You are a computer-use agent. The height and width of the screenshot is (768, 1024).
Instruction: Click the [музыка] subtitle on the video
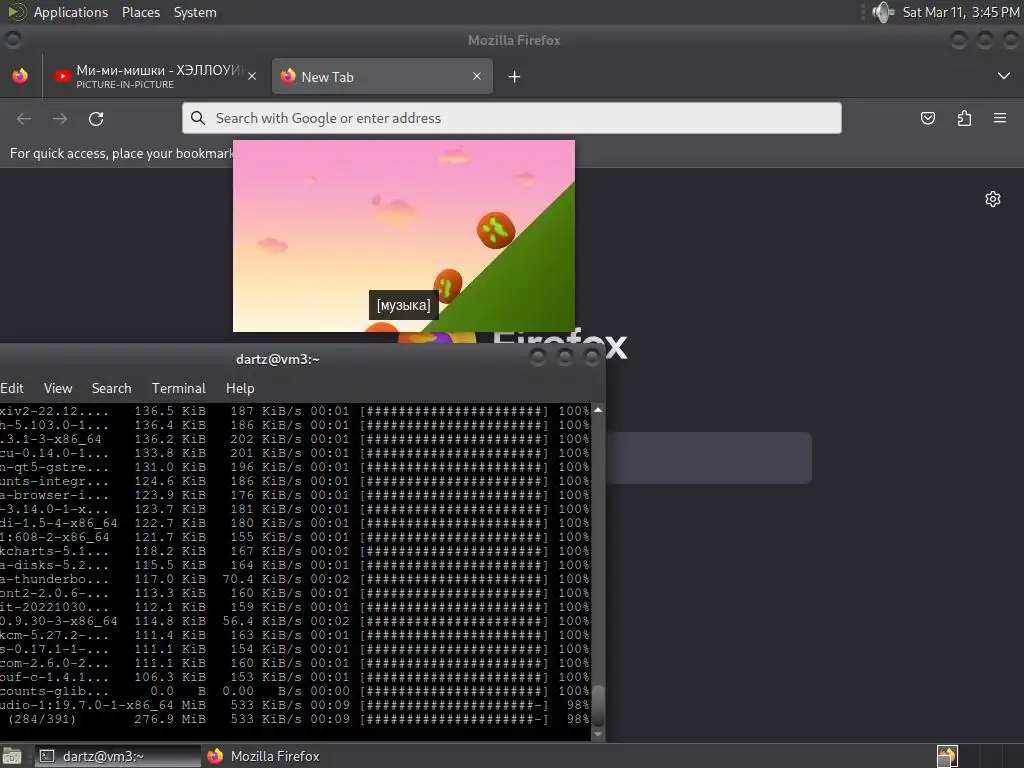(x=404, y=305)
